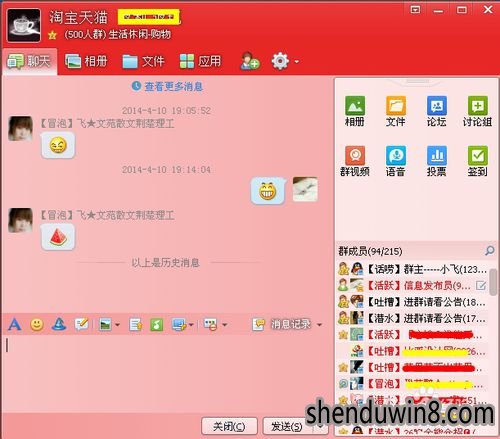Expand the send picture dropdown arrow

[x=117, y=324]
